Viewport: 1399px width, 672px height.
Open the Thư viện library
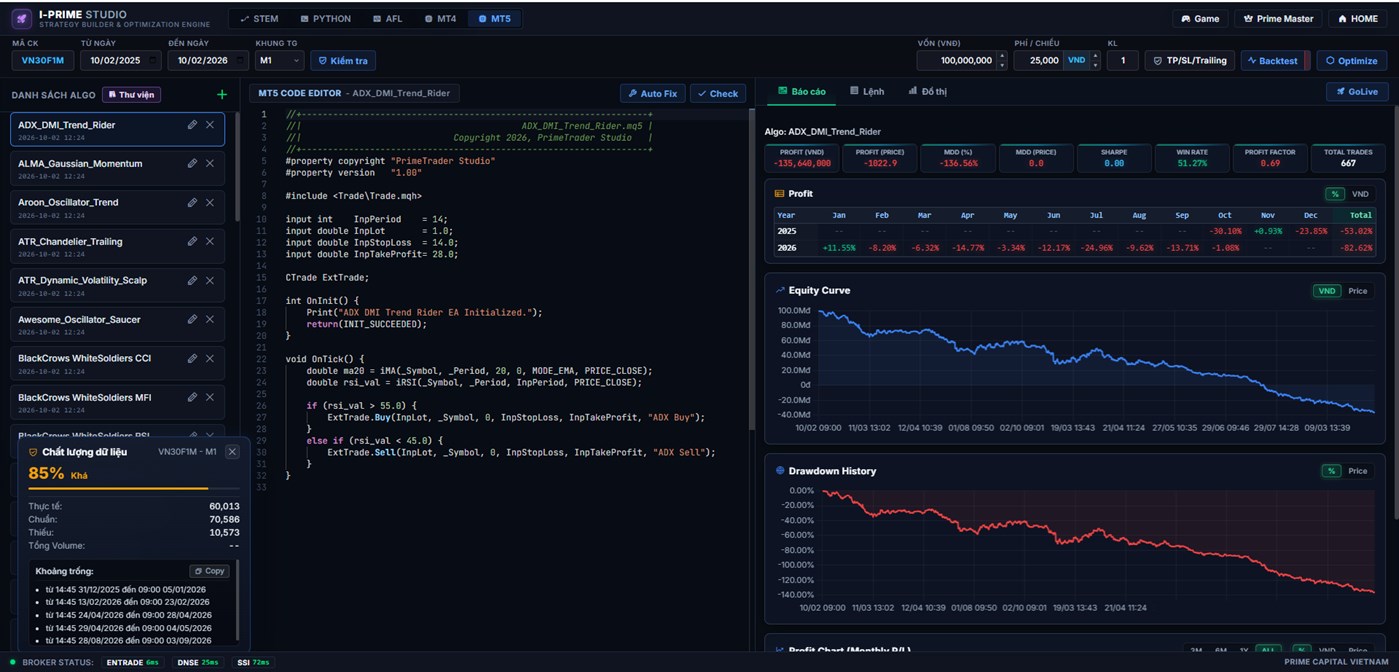click(132, 95)
